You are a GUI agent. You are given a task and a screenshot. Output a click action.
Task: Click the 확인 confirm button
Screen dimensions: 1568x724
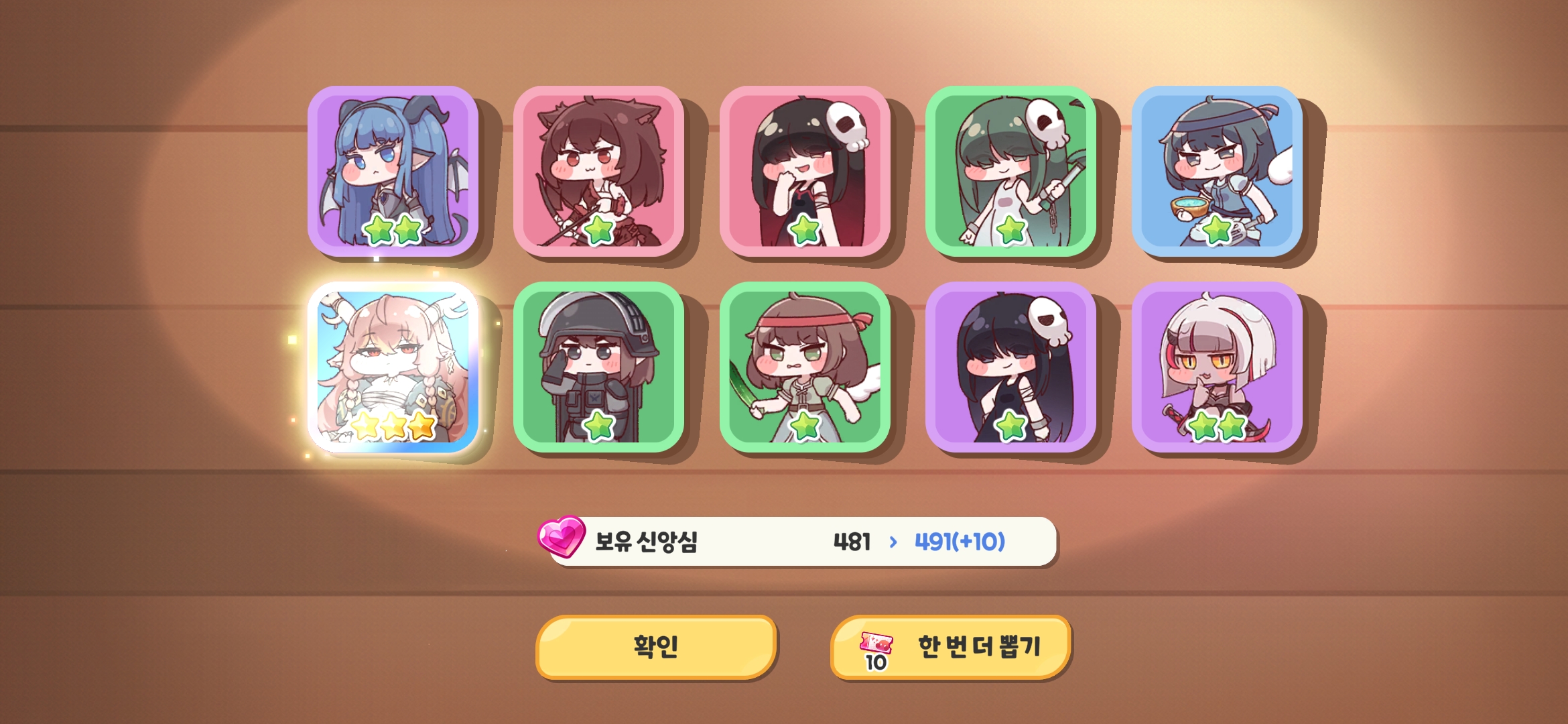(x=657, y=647)
